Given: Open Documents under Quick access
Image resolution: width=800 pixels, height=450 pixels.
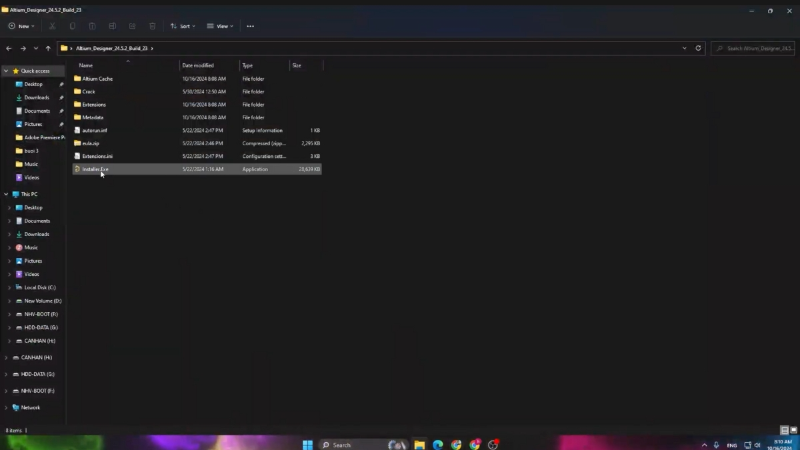Looking at the screenshot, I should pos(37,111).
